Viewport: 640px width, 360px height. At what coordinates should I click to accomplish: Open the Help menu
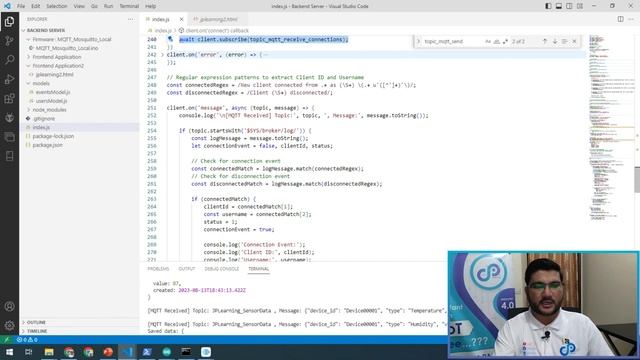(151, 6)
